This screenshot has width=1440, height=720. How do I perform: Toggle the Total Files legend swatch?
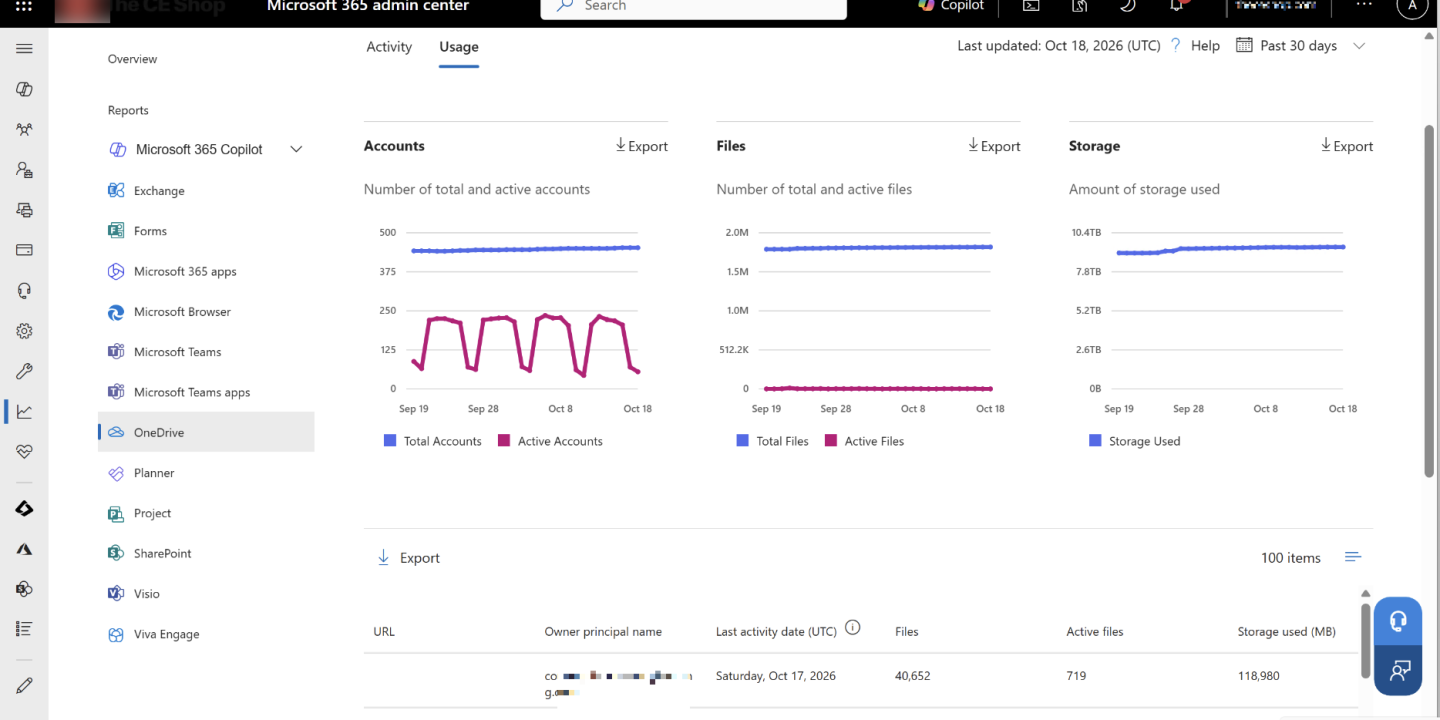(743, 441)
